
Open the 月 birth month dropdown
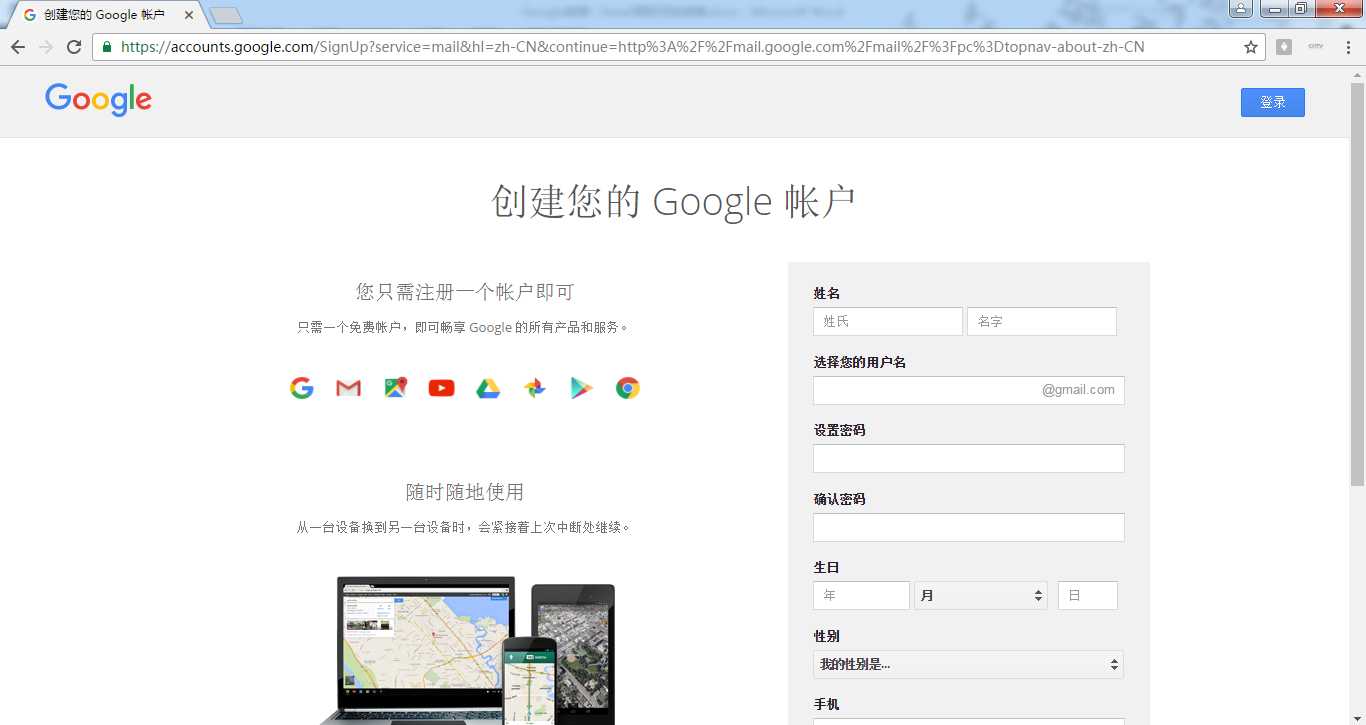point(980,595)
